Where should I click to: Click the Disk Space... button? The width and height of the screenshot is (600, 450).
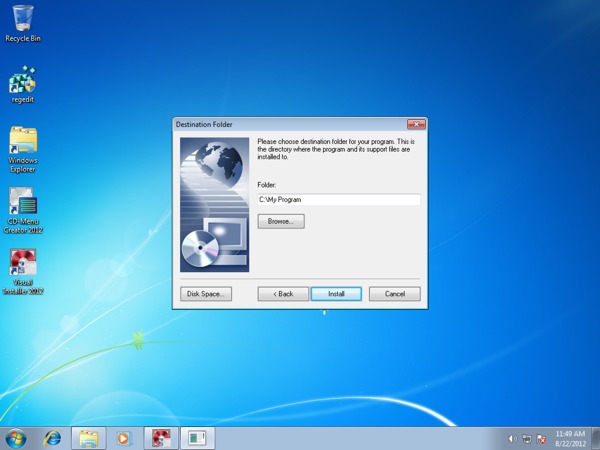pos(206,294)
